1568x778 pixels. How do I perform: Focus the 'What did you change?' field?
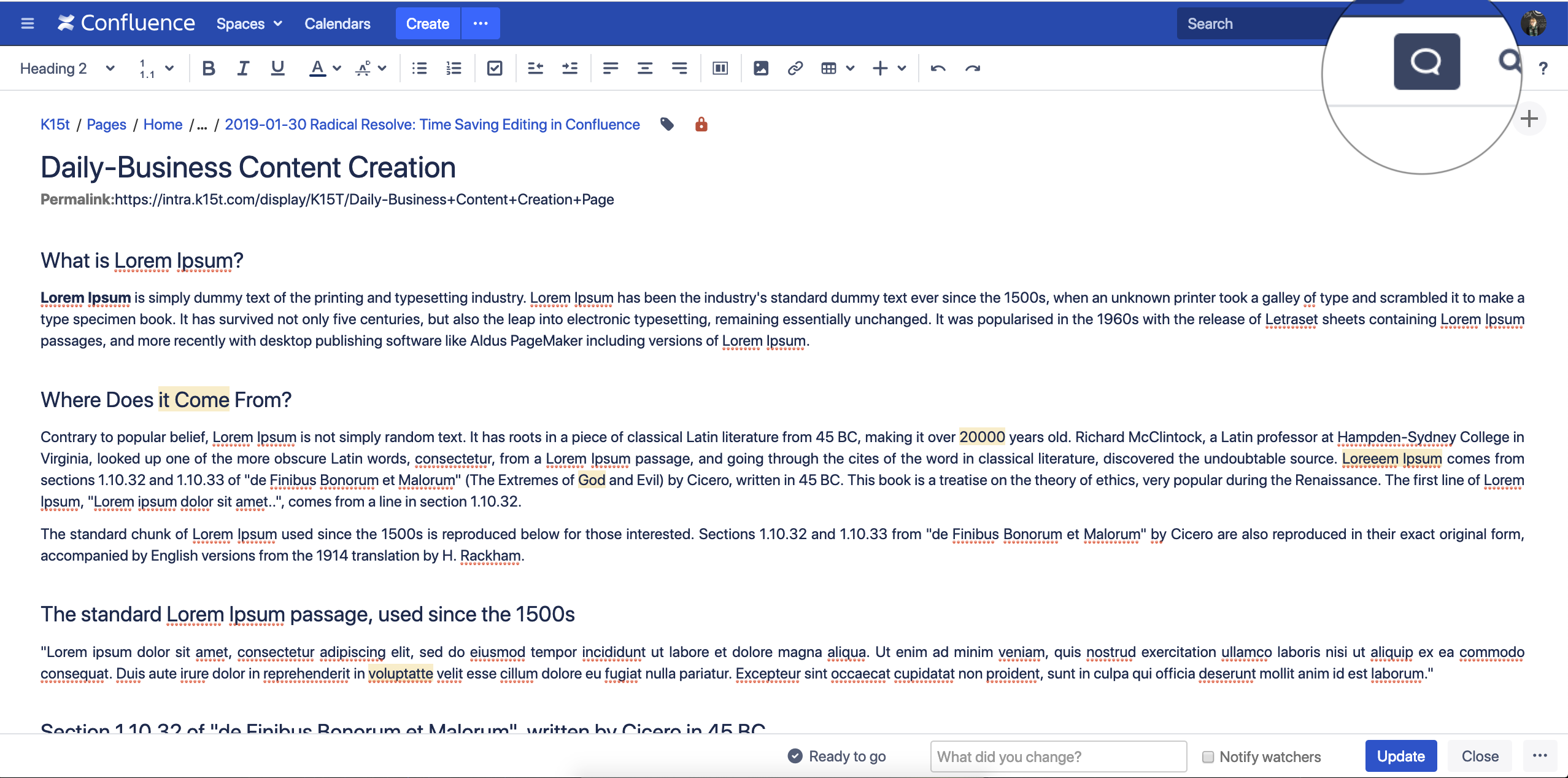(1058, 757)
